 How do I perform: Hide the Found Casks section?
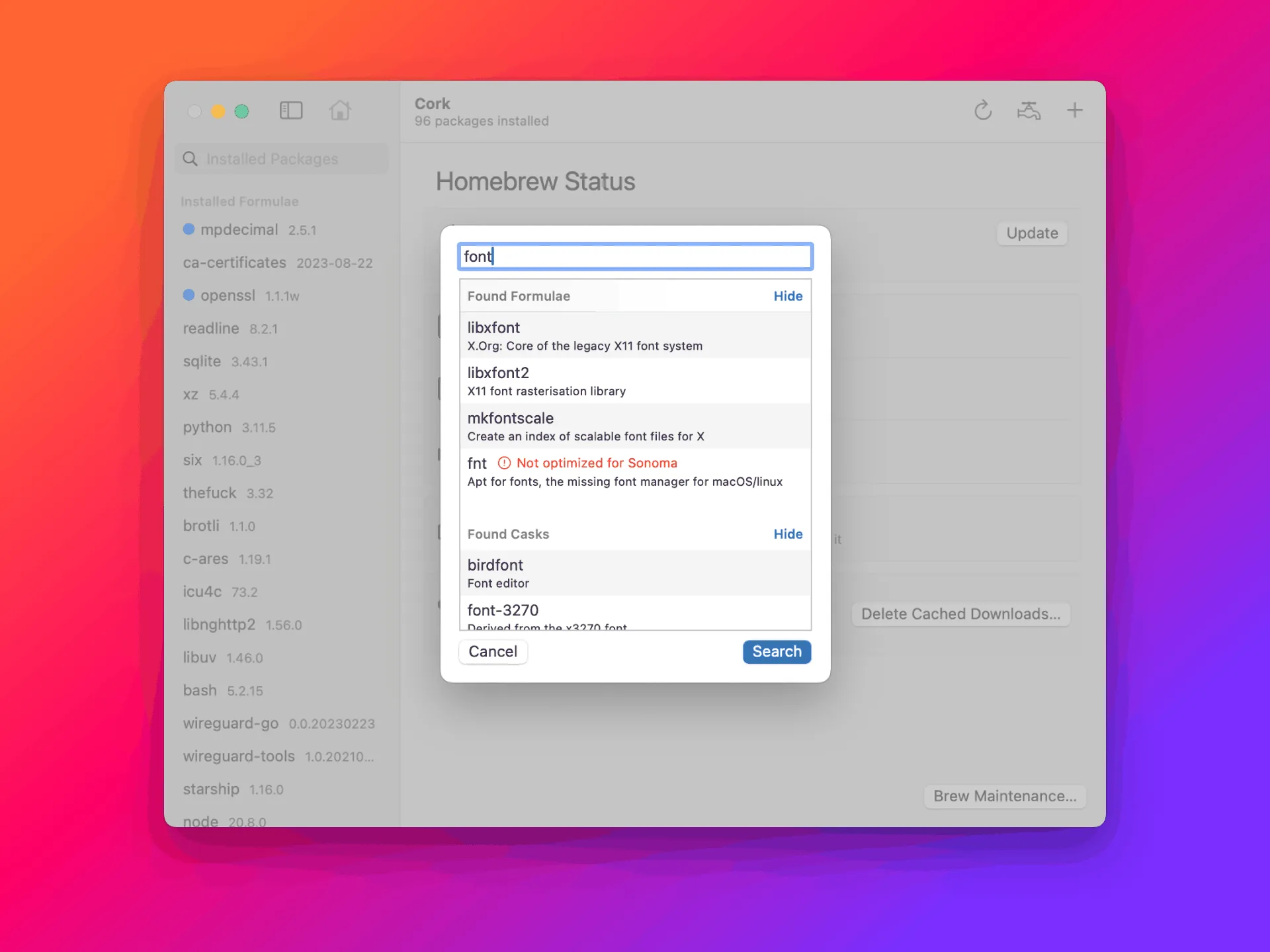[x=788, y=534]
